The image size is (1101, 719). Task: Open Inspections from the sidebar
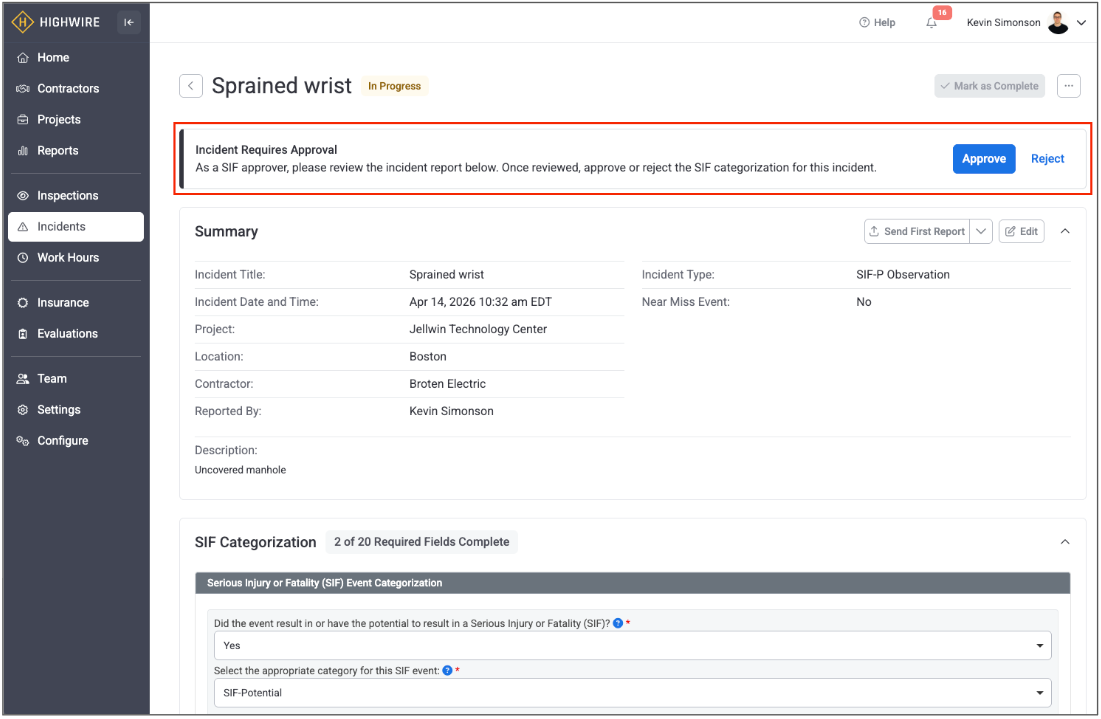point(67,196)
